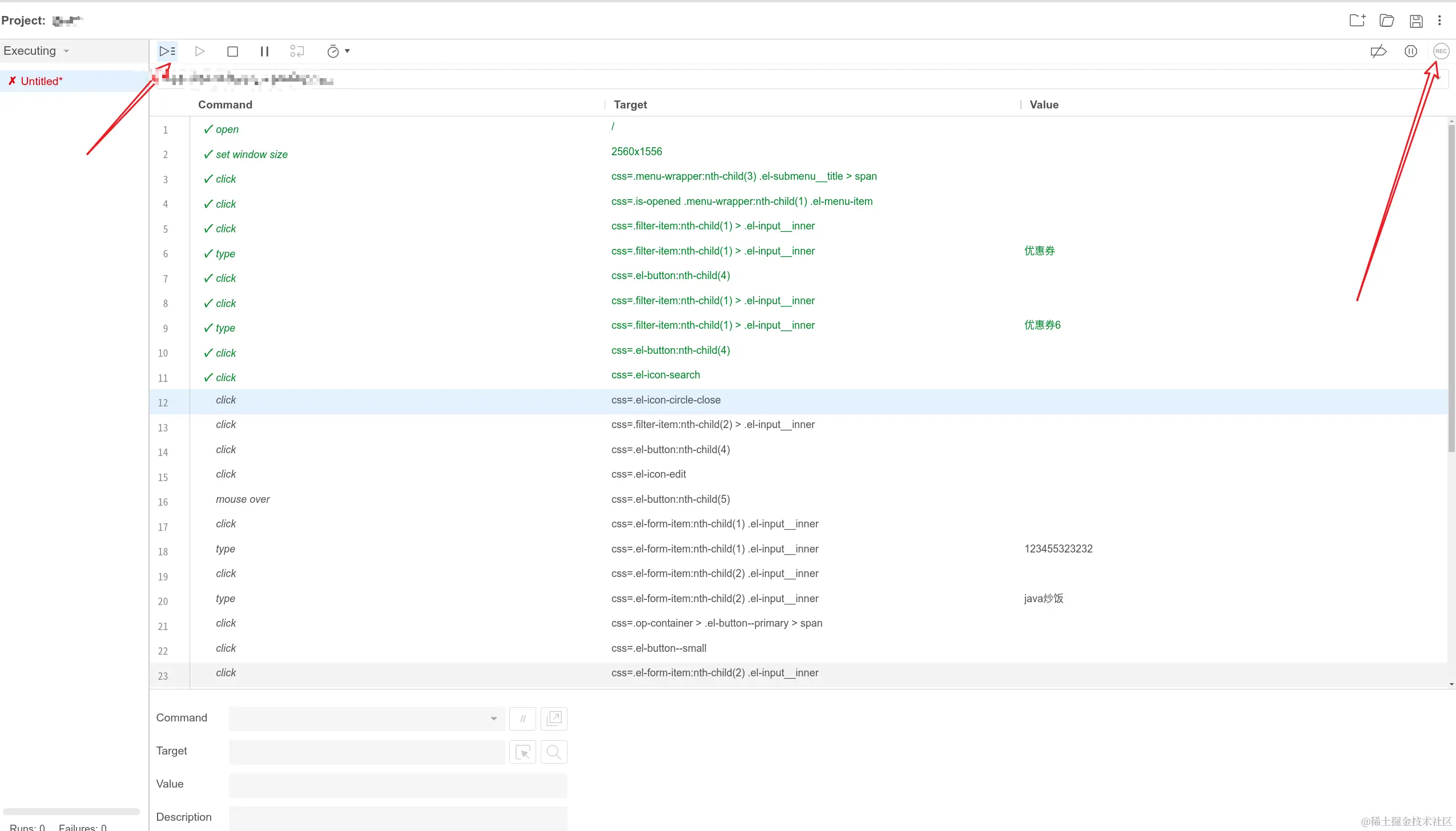Expand the Executing view dropdown

coord(37,51)
